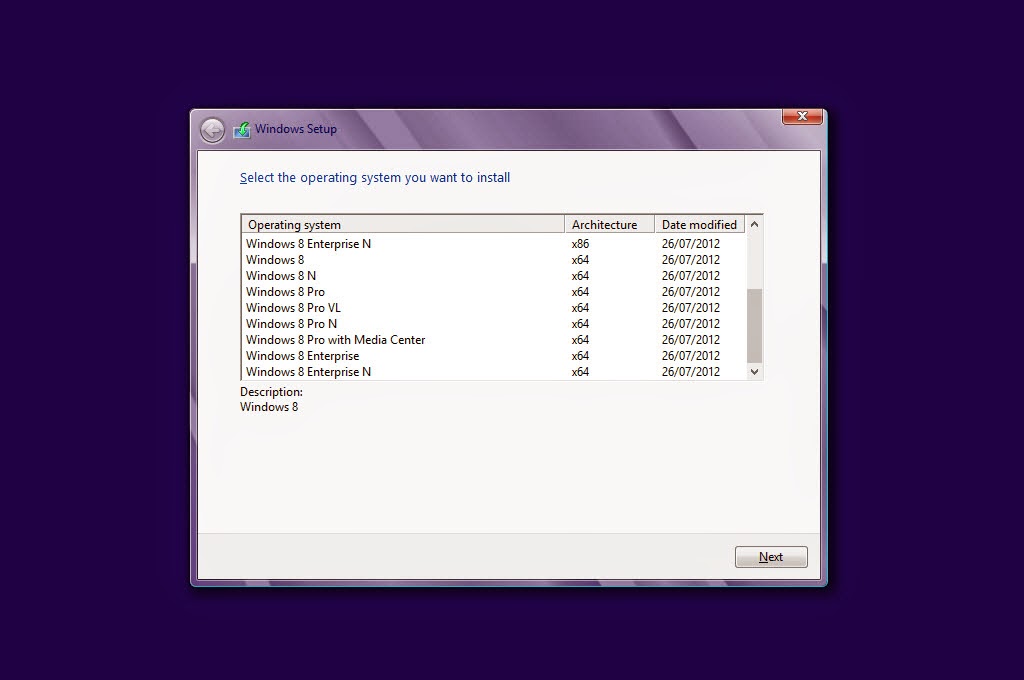Screen dimensions: 1024x680
Task: Select the x86 Windows 8 Enterprise N entry
Action: click(307, 243)
